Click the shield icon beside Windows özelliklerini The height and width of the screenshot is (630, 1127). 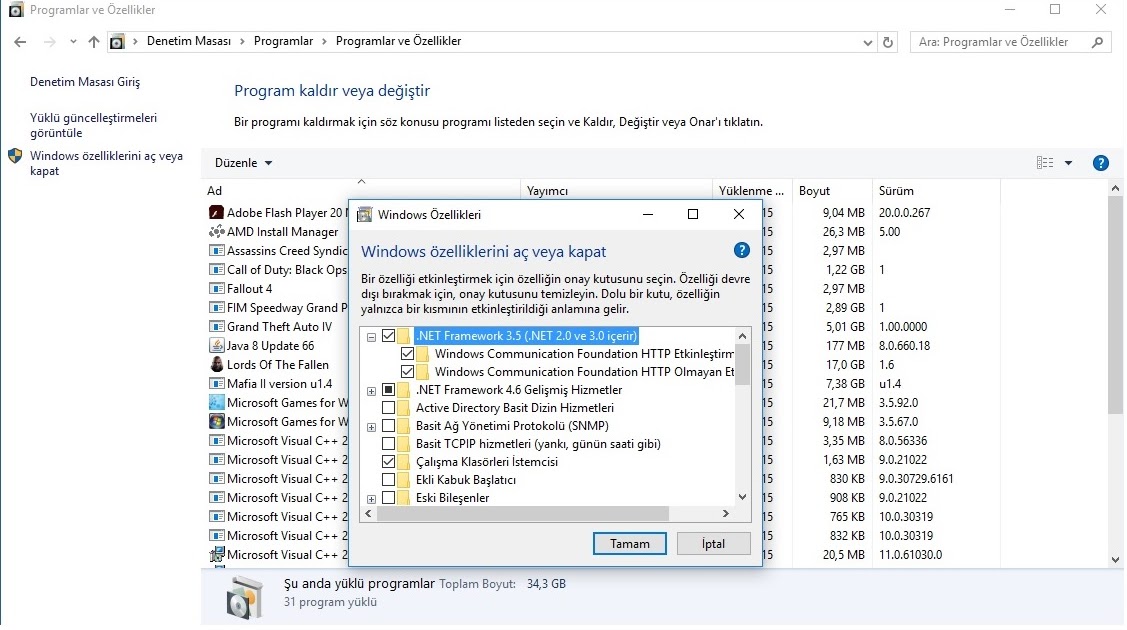15,156
